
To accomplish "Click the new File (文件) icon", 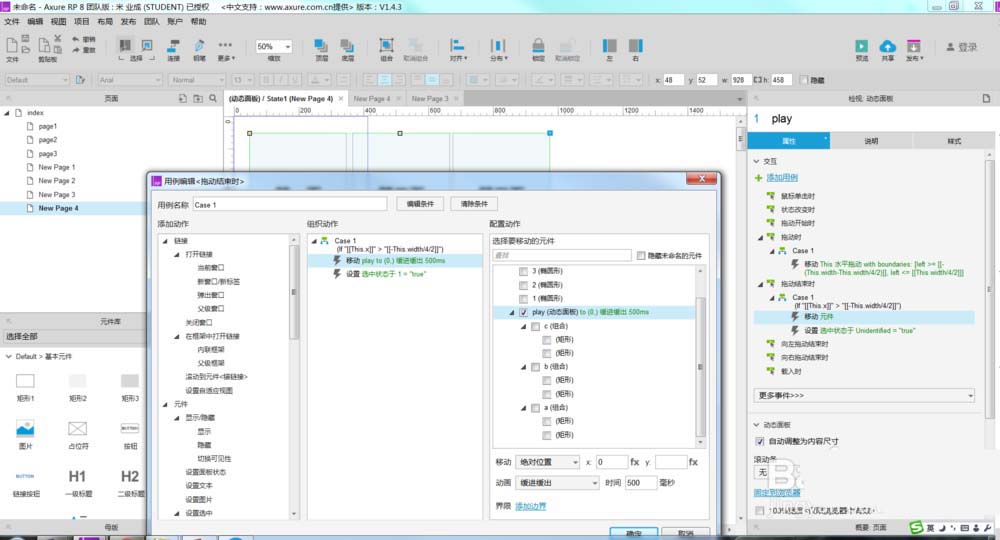I will [x=11, y=45].
